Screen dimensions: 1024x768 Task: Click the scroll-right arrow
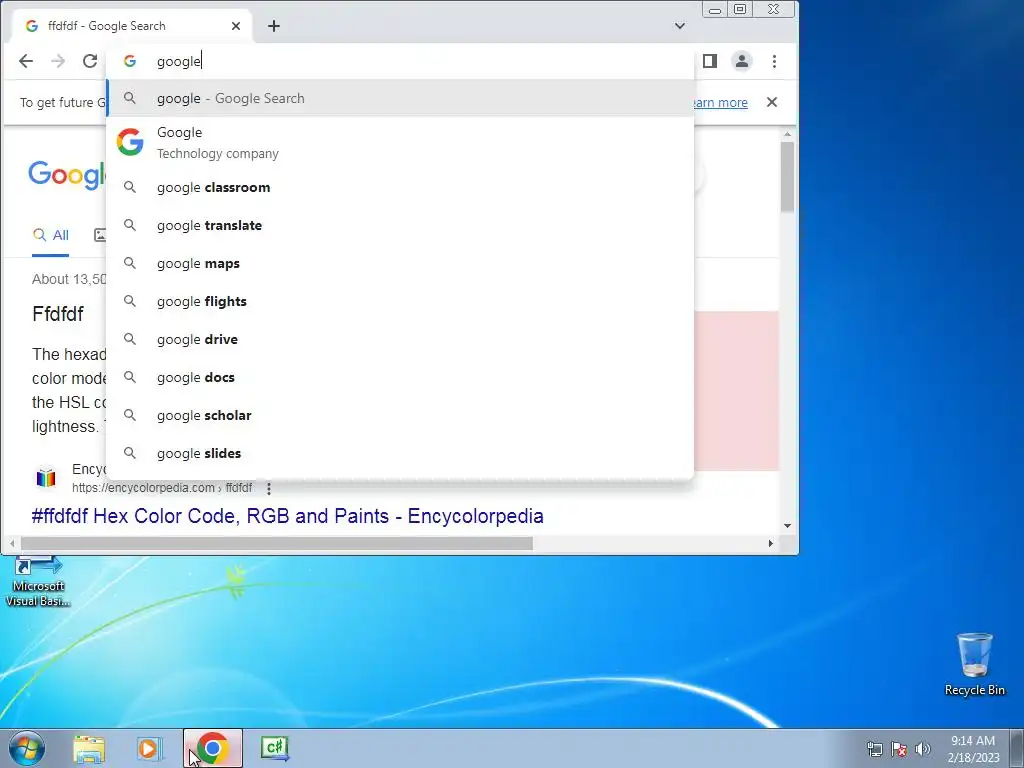pos(771,543)
